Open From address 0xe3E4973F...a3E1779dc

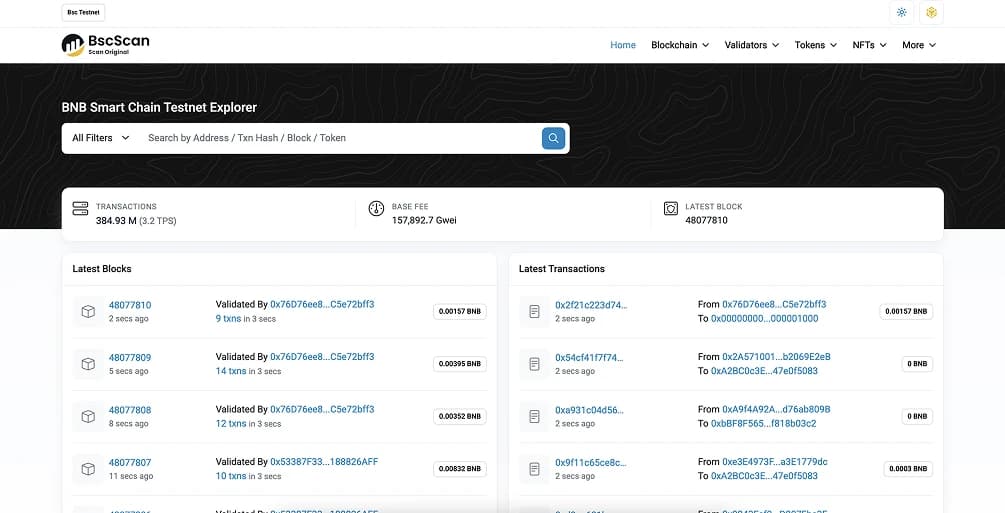775,462
